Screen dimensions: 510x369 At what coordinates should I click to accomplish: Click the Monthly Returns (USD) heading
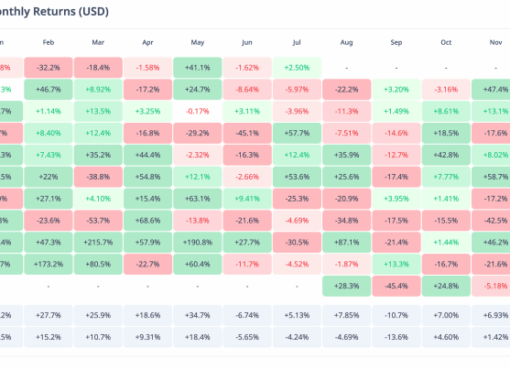pos(53,12)
